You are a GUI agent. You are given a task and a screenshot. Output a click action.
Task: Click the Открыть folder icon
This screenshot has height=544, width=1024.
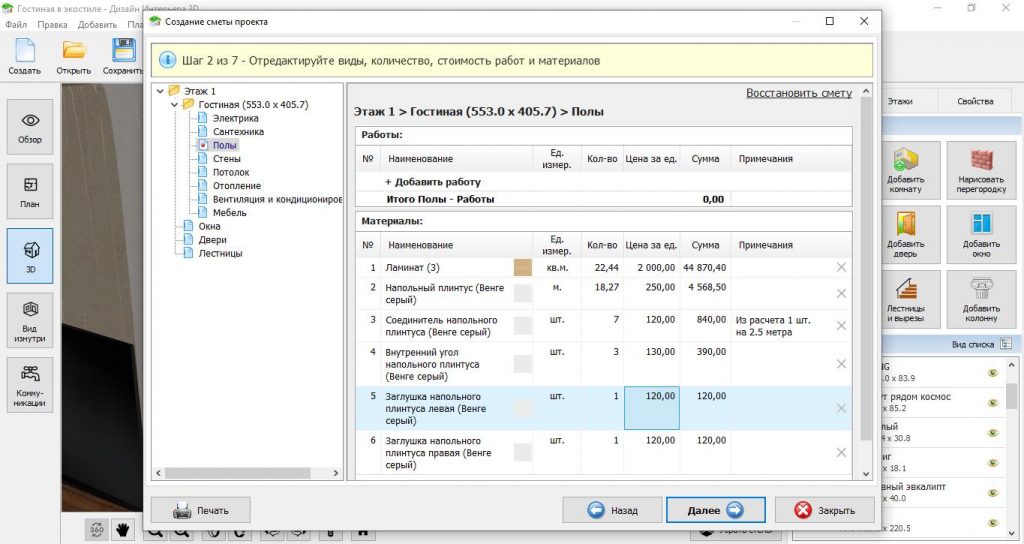(x=74, y=52)
